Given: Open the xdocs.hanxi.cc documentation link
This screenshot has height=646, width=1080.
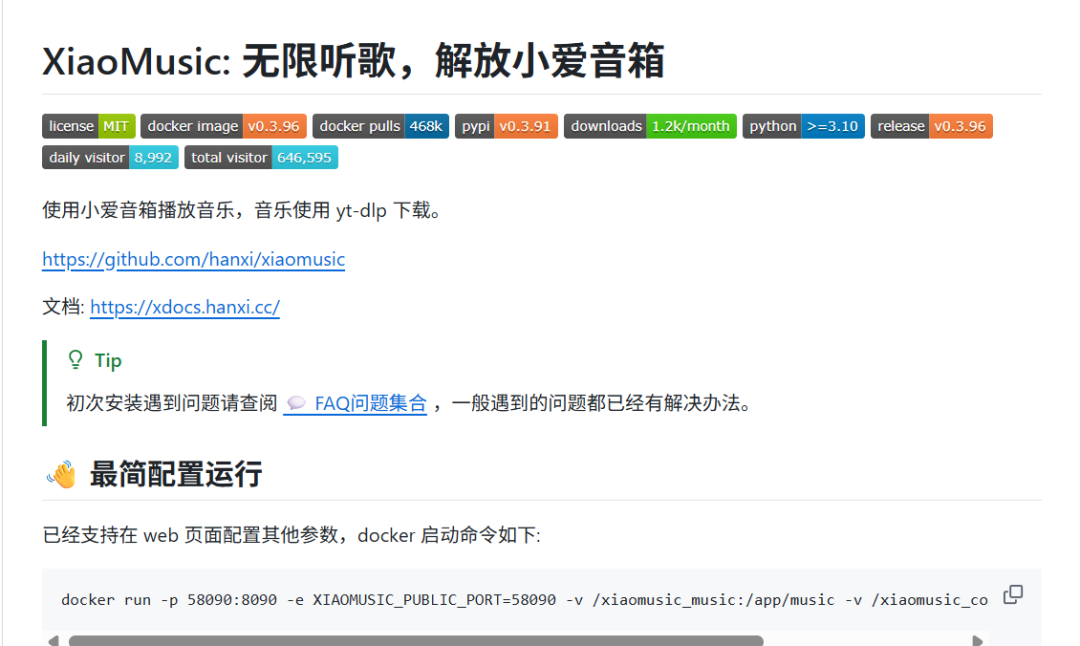Looking at the screenshot, I should 185,307.
